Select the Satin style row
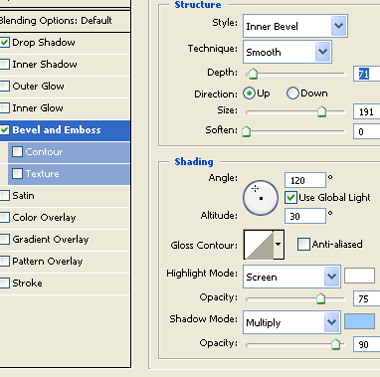The width and height of the screenshot is (380, 377). pos(65,196)
